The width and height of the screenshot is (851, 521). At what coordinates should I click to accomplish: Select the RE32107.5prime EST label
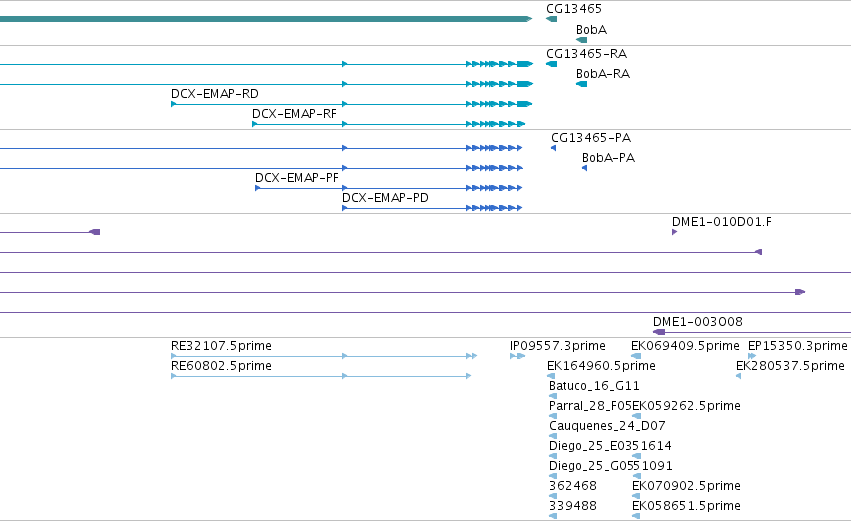pyautogui.click(x=221, y=346)
